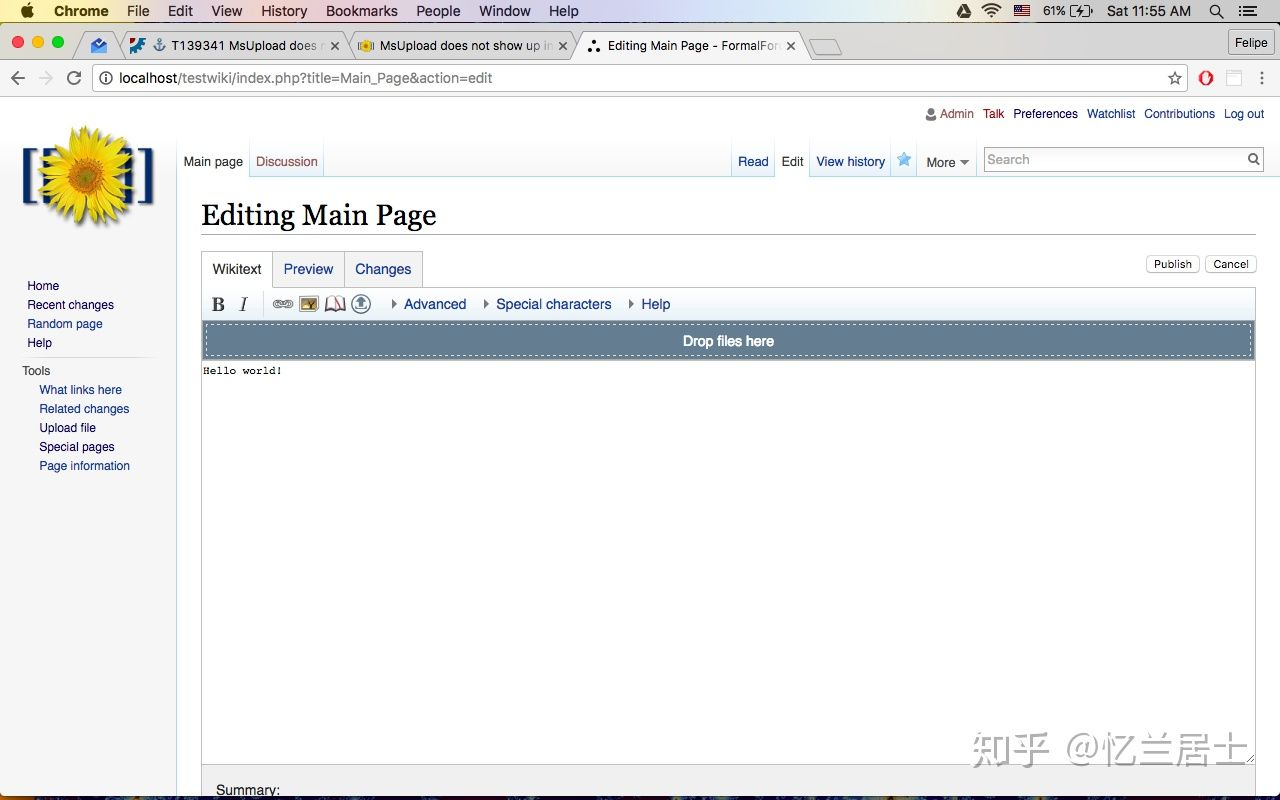The width and height of the screenshot is (1280, 800).
Task: Apply bold formatting in the editor toolbar
Action: pyautogui.click(x=218, y=304)
